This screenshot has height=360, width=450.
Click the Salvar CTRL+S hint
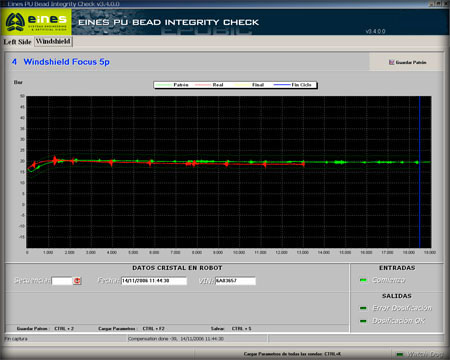coord(231,329)
